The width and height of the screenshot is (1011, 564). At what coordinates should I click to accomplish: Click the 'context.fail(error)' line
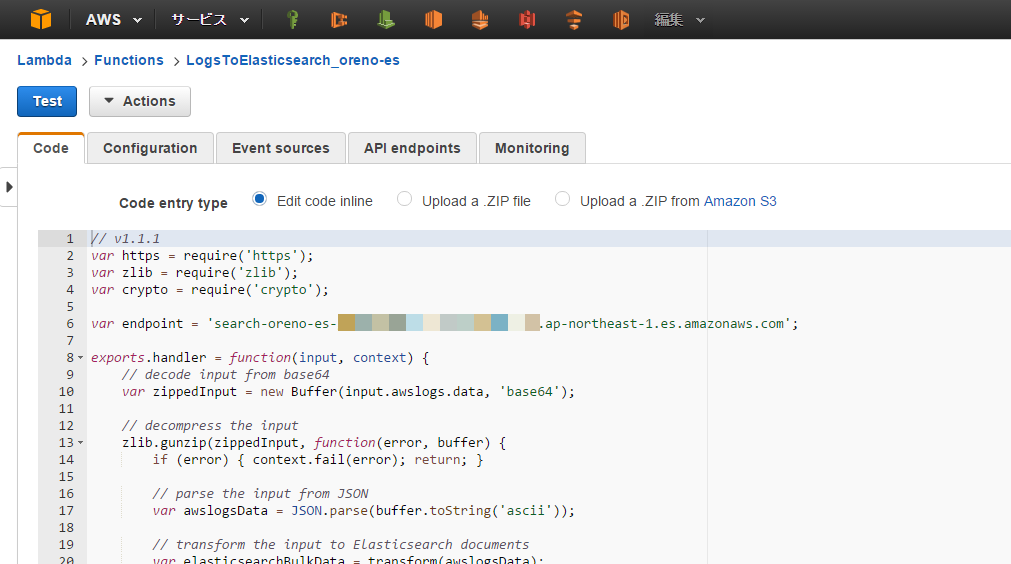pyautogui.click(x=318, y=460)
